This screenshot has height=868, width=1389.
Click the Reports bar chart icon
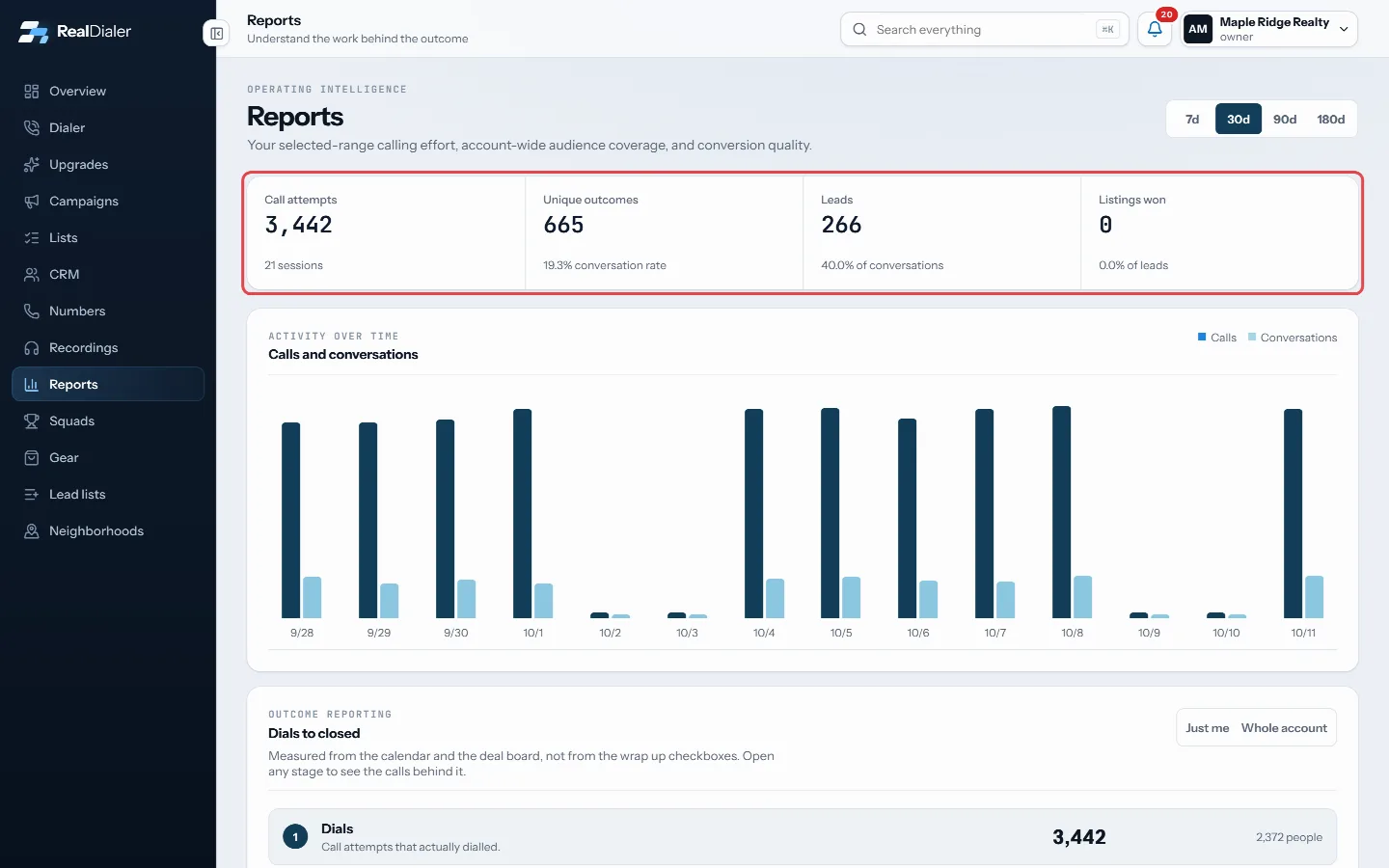coord(32,385)
